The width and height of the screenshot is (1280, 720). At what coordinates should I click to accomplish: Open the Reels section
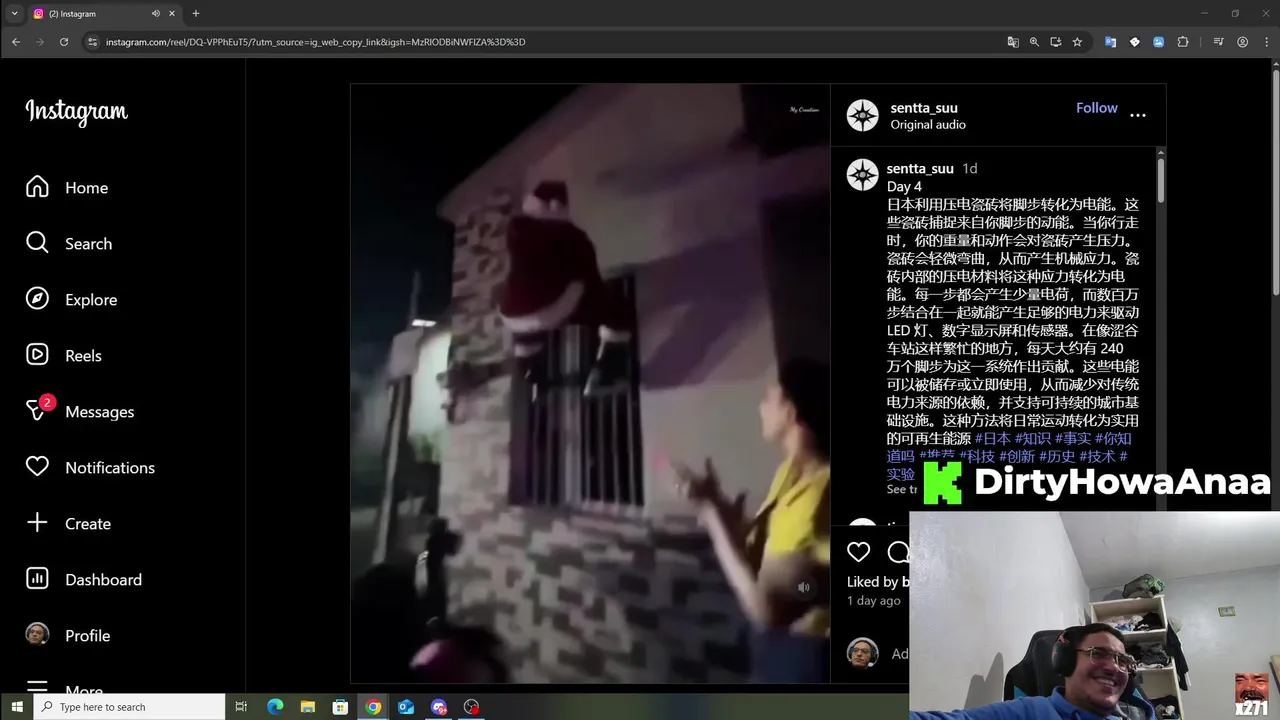coord(64,355)
